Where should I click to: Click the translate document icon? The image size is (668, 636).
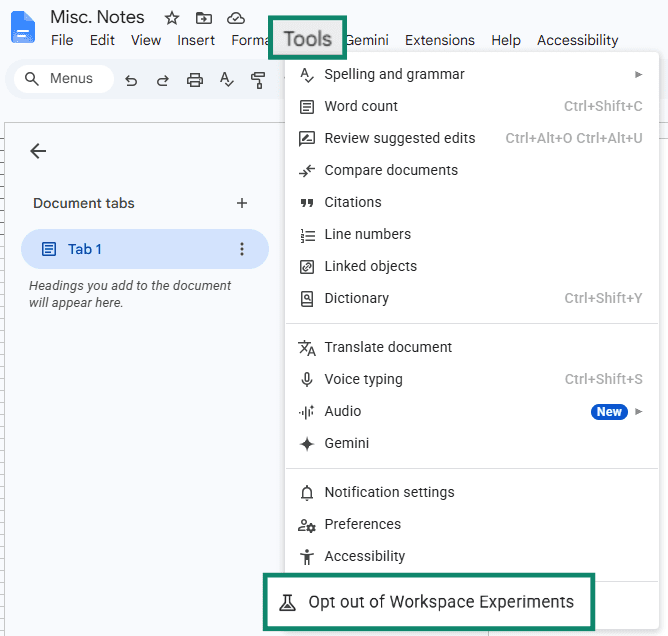coord(307,348)
